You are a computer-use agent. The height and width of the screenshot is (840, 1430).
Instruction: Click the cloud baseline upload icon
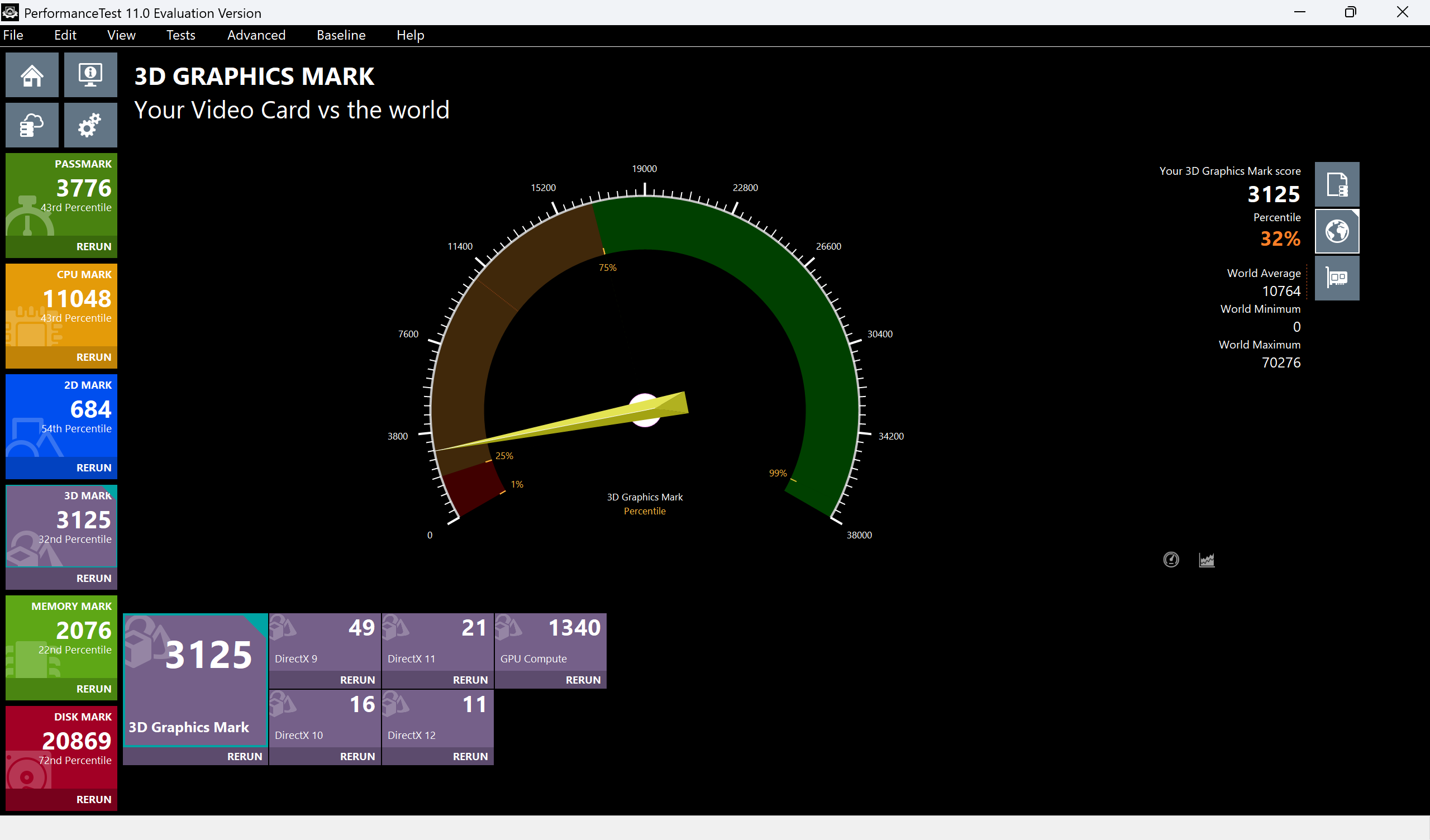point(32,125)
